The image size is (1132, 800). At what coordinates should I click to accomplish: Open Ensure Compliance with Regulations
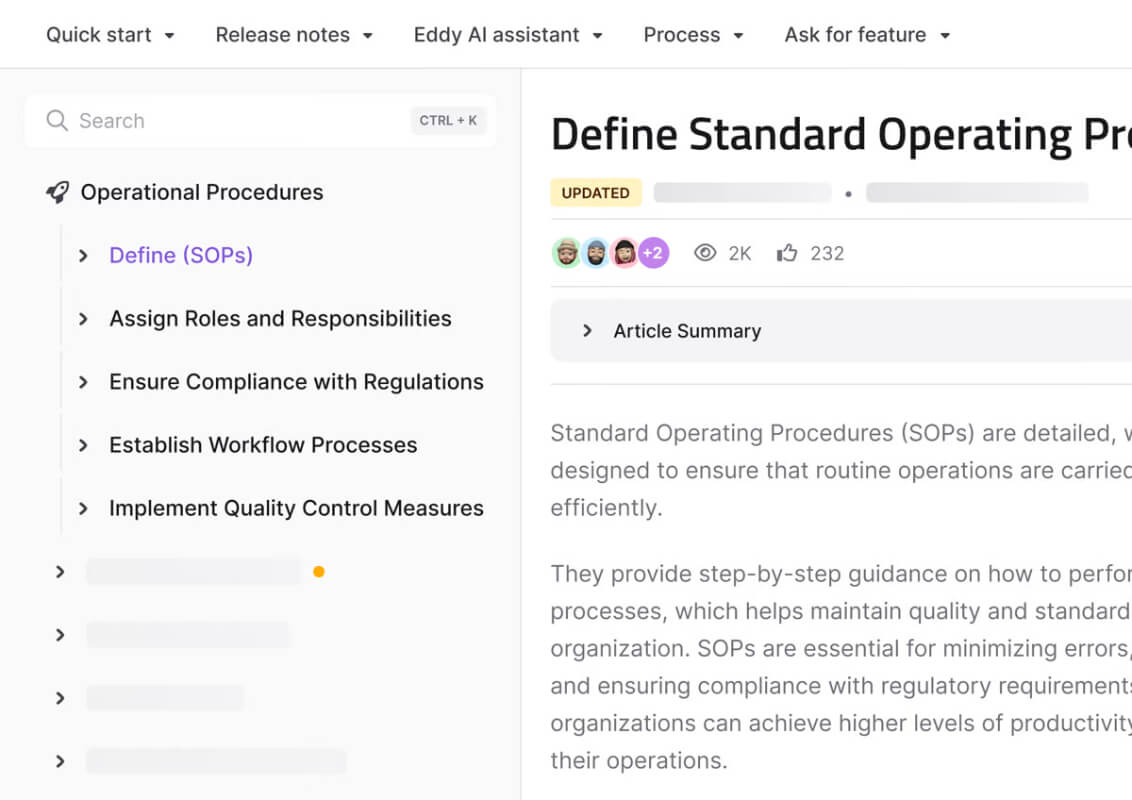tap(296, 381)
